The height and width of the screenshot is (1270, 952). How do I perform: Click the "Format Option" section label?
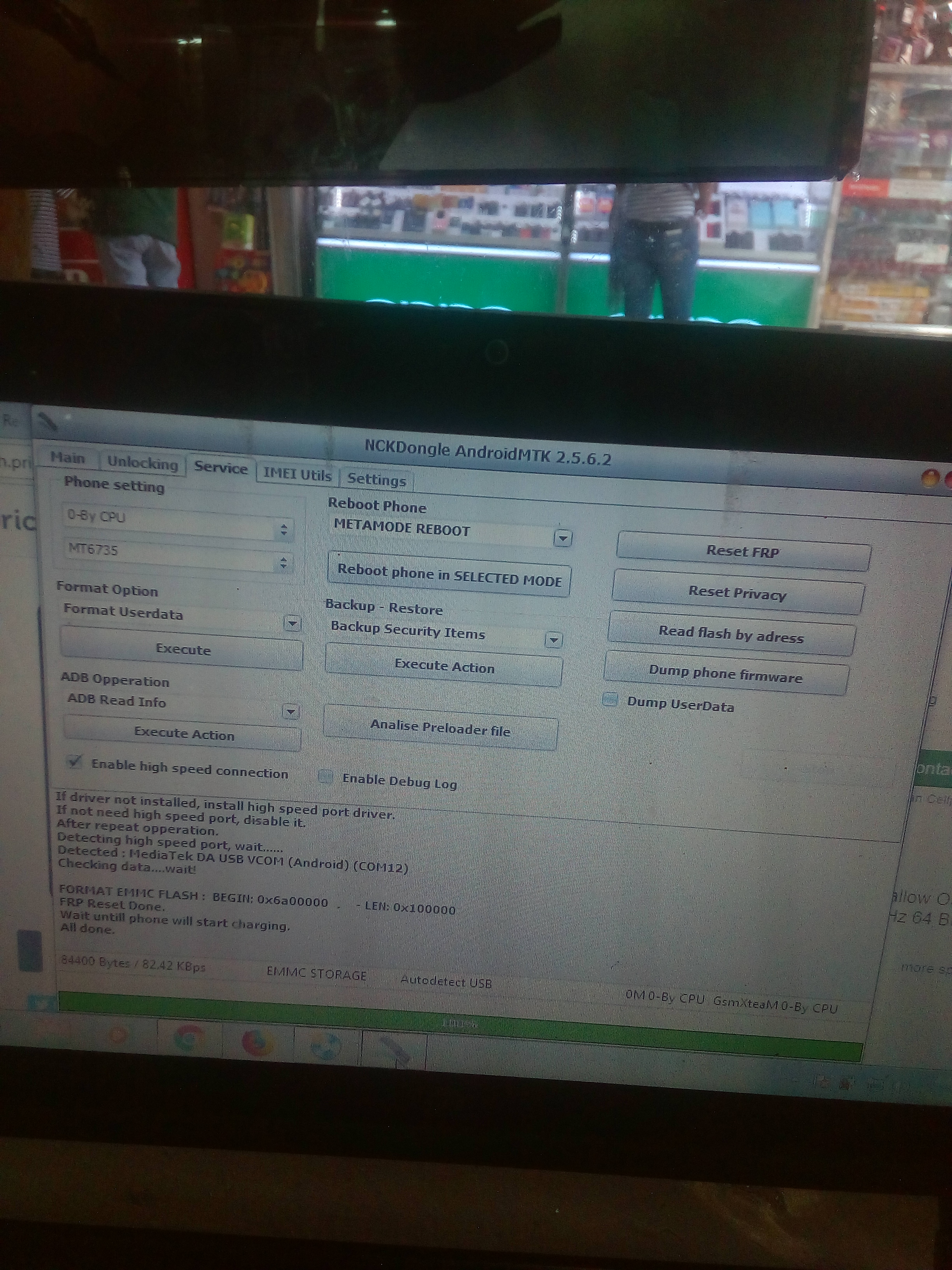(107, 589)
